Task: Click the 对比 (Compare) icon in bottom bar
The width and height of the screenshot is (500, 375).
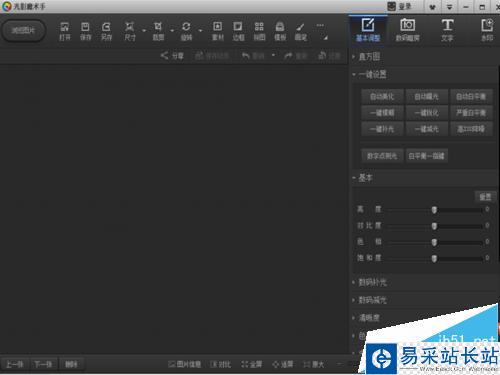Action: click(221, 364)
